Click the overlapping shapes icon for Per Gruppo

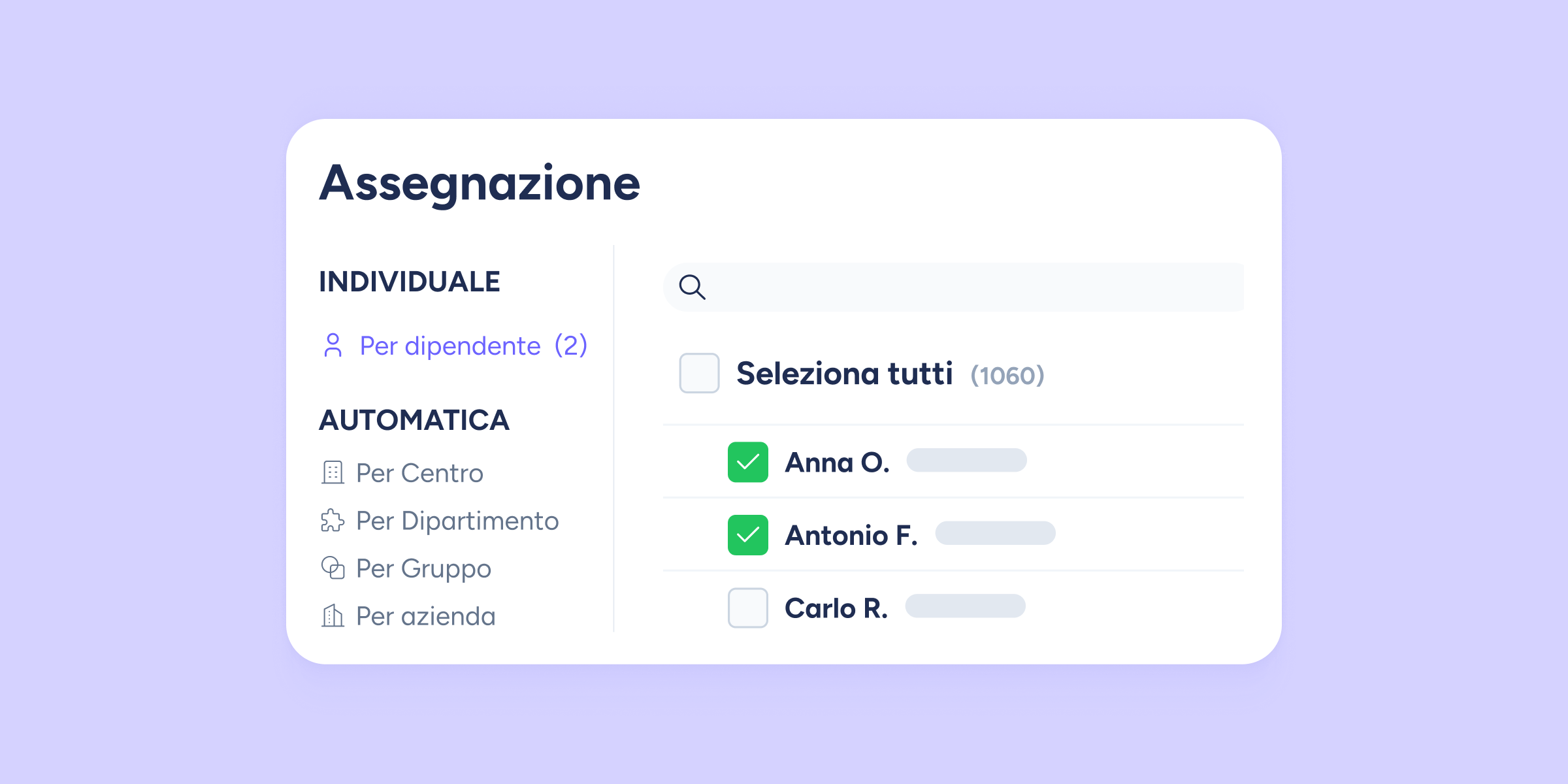pos(333,568)
